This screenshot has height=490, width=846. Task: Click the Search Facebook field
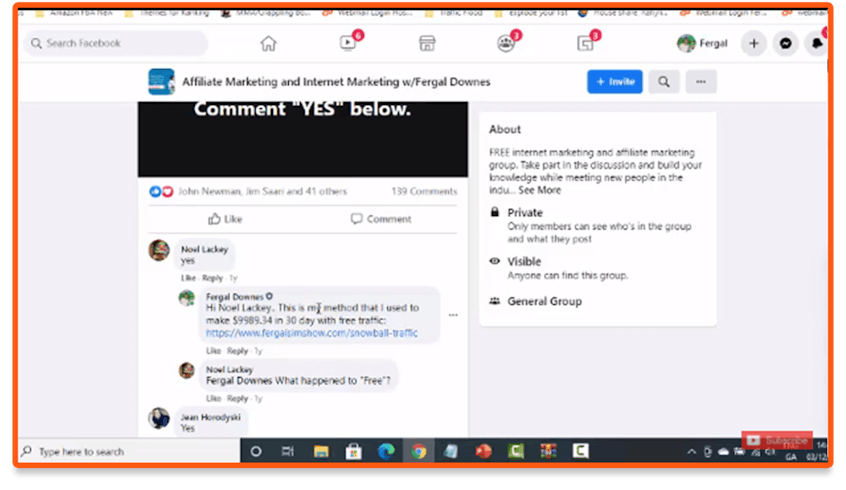point(116,43)
